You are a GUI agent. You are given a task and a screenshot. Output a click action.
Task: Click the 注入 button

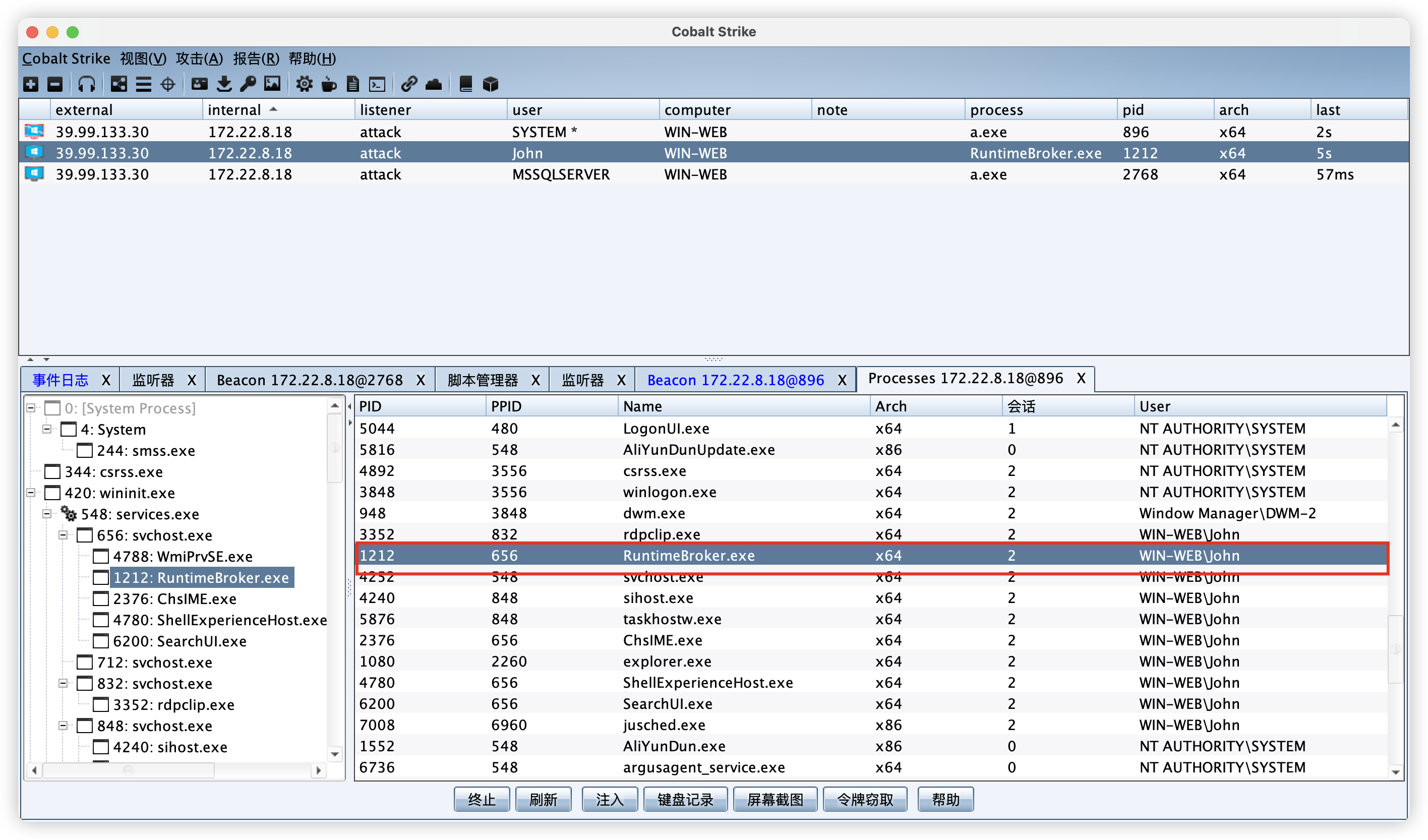click(x=610, y=799)
